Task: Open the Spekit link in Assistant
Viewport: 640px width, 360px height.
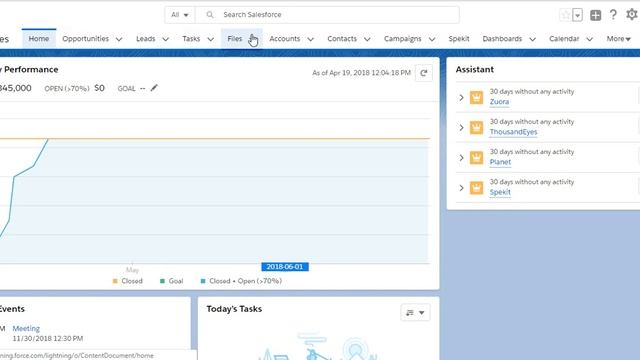Action: [x=500, y=192]
